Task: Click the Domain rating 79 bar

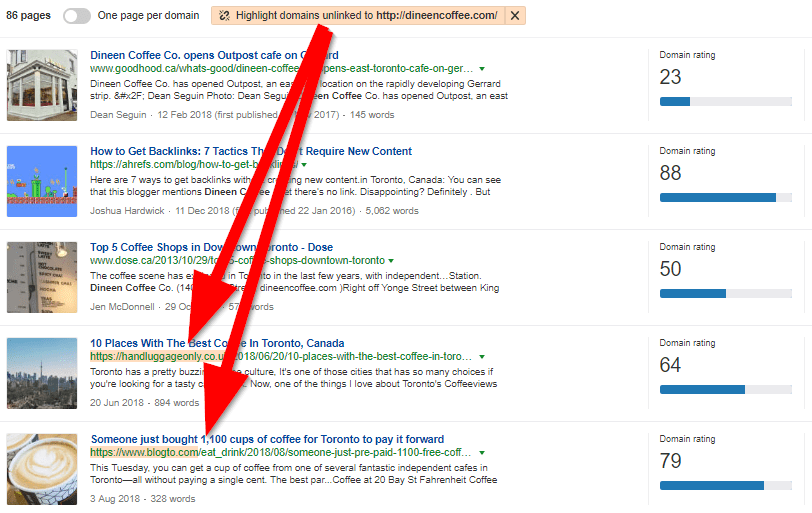Action: 726,486
